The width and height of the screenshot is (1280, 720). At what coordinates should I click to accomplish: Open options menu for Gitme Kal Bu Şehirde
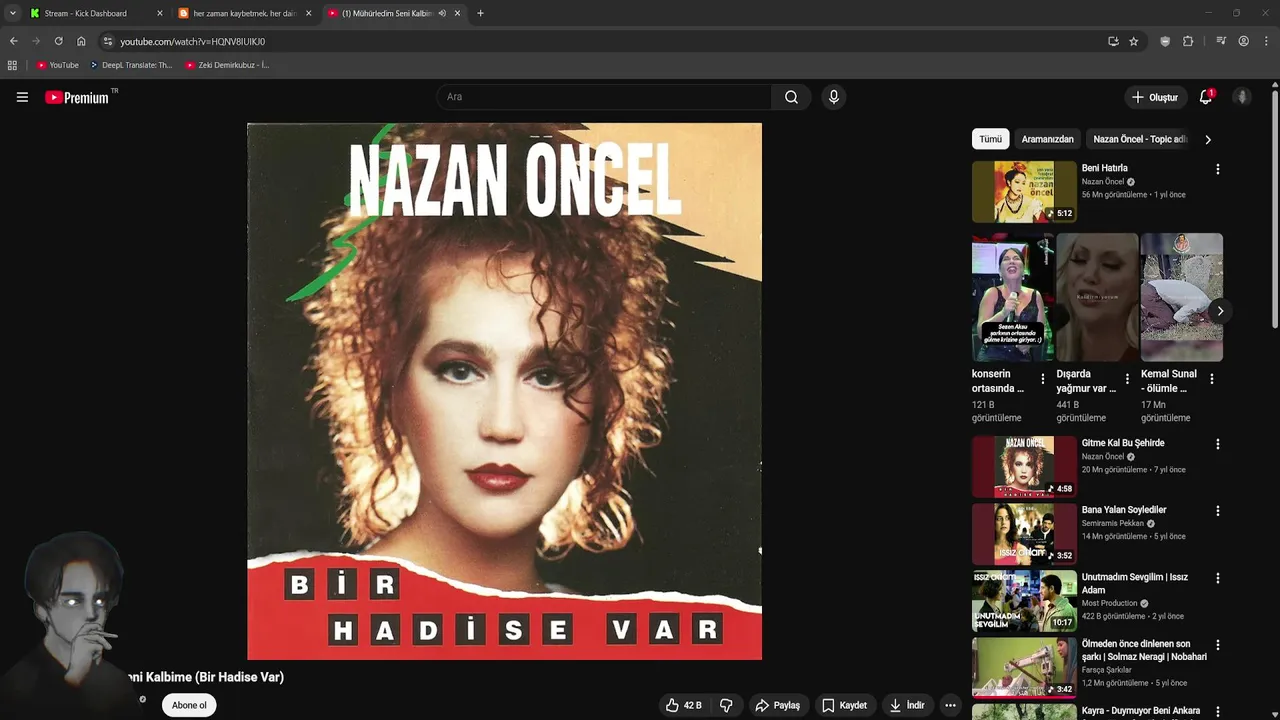point(1217,444)
